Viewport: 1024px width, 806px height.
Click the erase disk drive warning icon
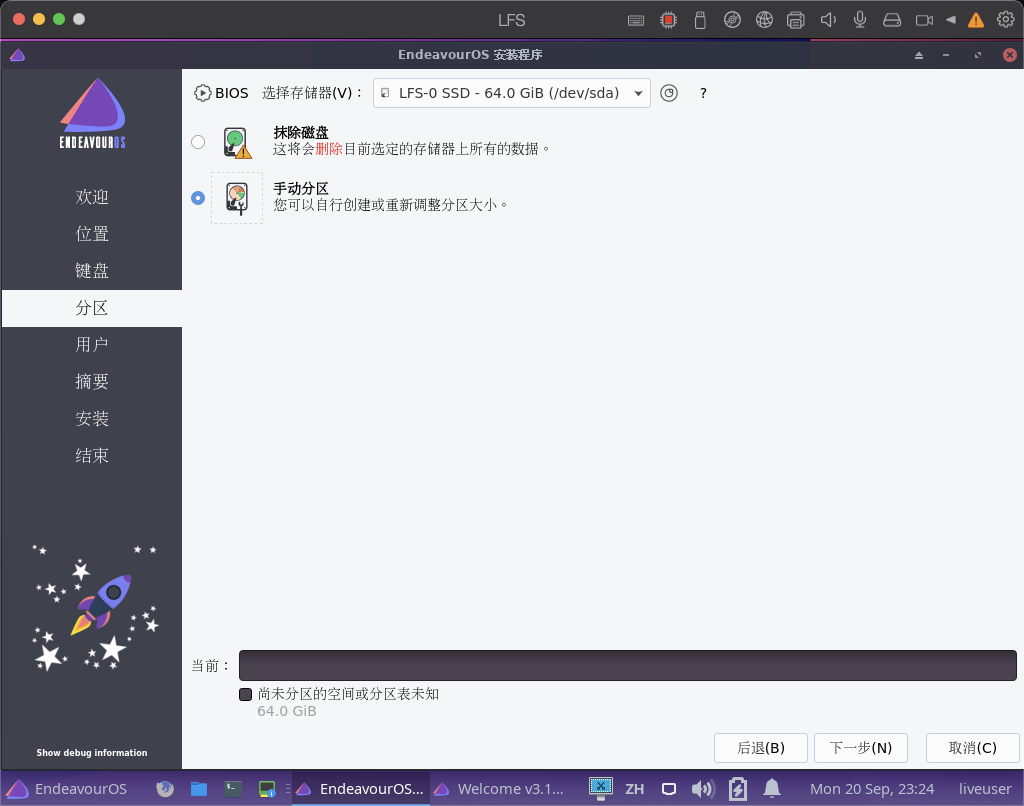(237, 142)
